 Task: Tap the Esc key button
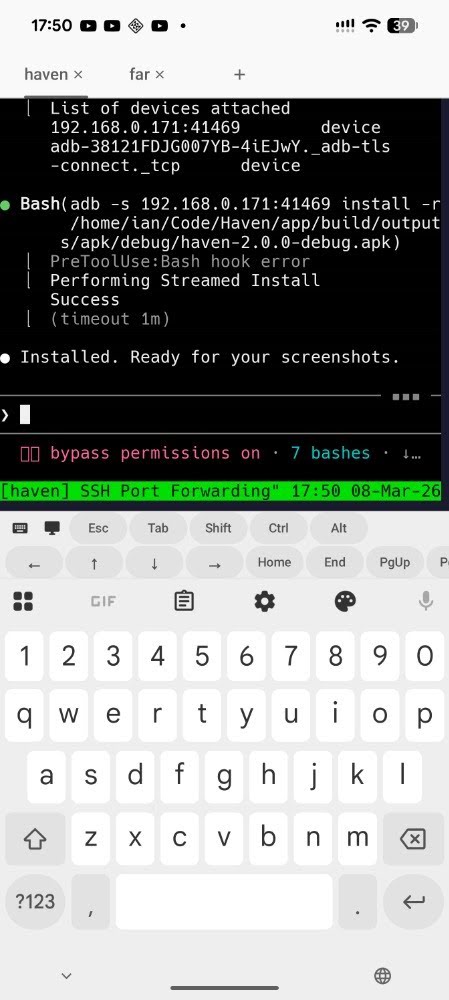tap(98, 528)
